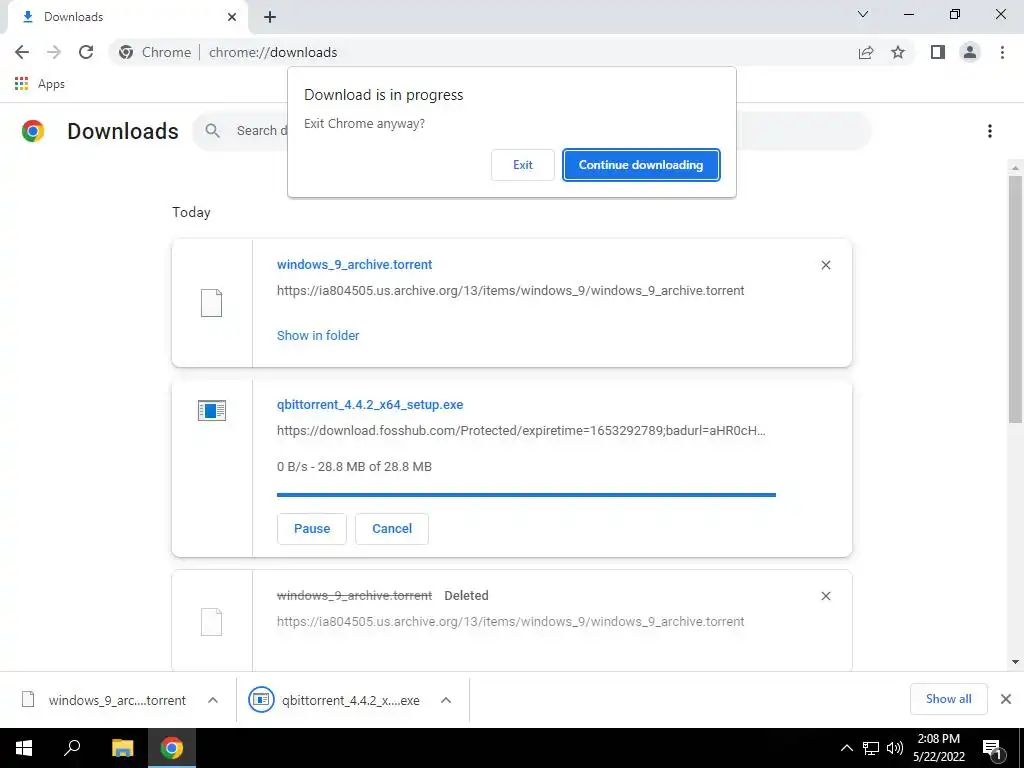The height and width of the screenshot is (768, 1024).
Task: Open windows_9_archive.torrent file link
Action: click(x=355, y=264)
